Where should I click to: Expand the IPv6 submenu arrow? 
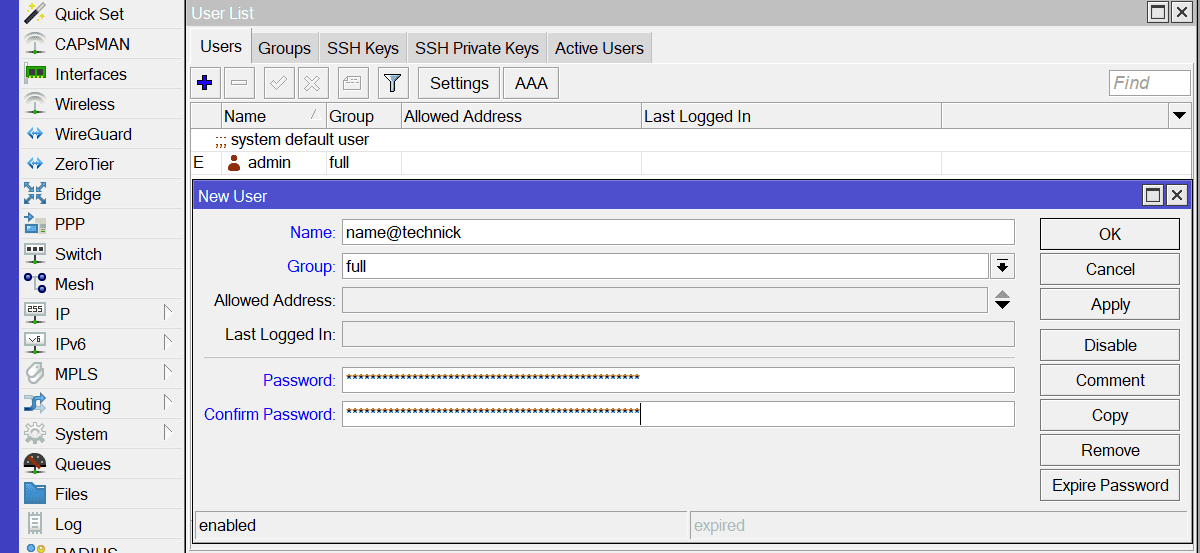point(168,343)
